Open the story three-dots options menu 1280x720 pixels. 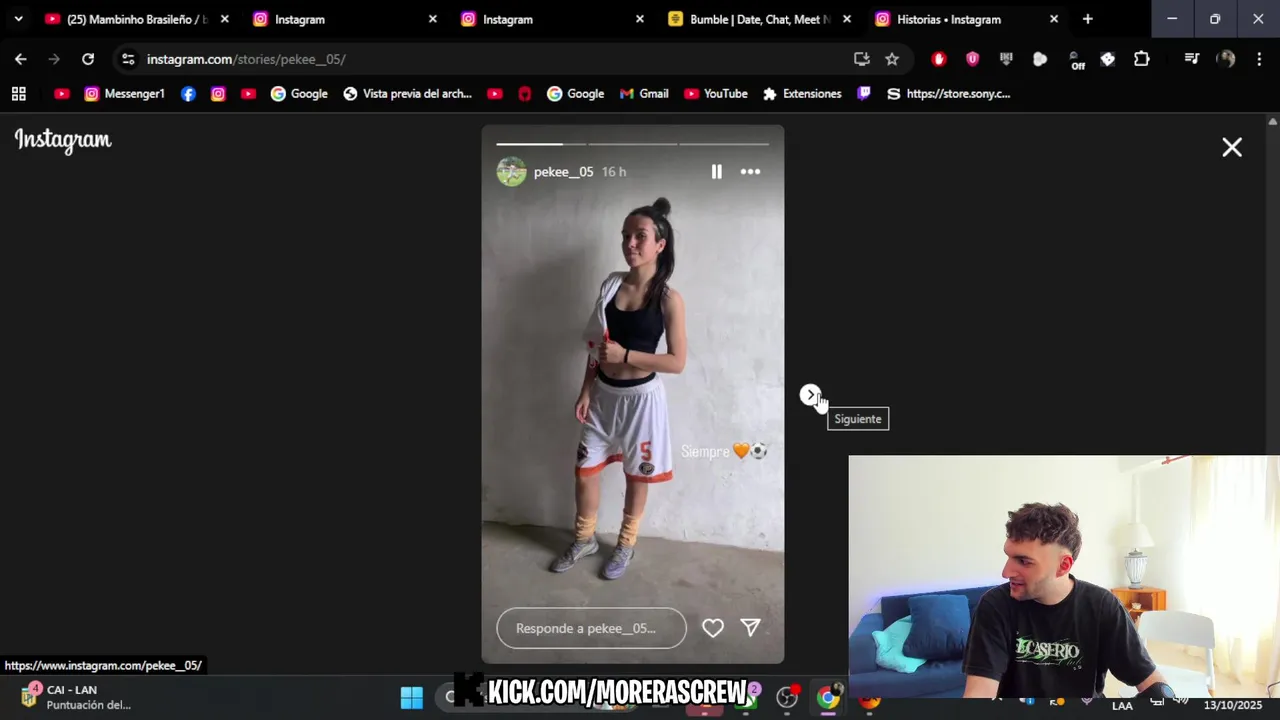(x=750, y=172)
